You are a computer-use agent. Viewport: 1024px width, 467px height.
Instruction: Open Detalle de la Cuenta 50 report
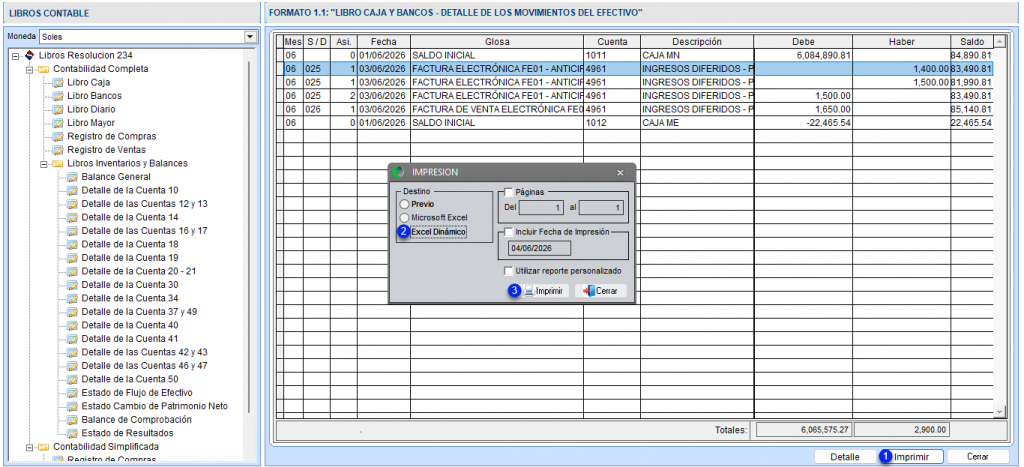click(129, 379)
